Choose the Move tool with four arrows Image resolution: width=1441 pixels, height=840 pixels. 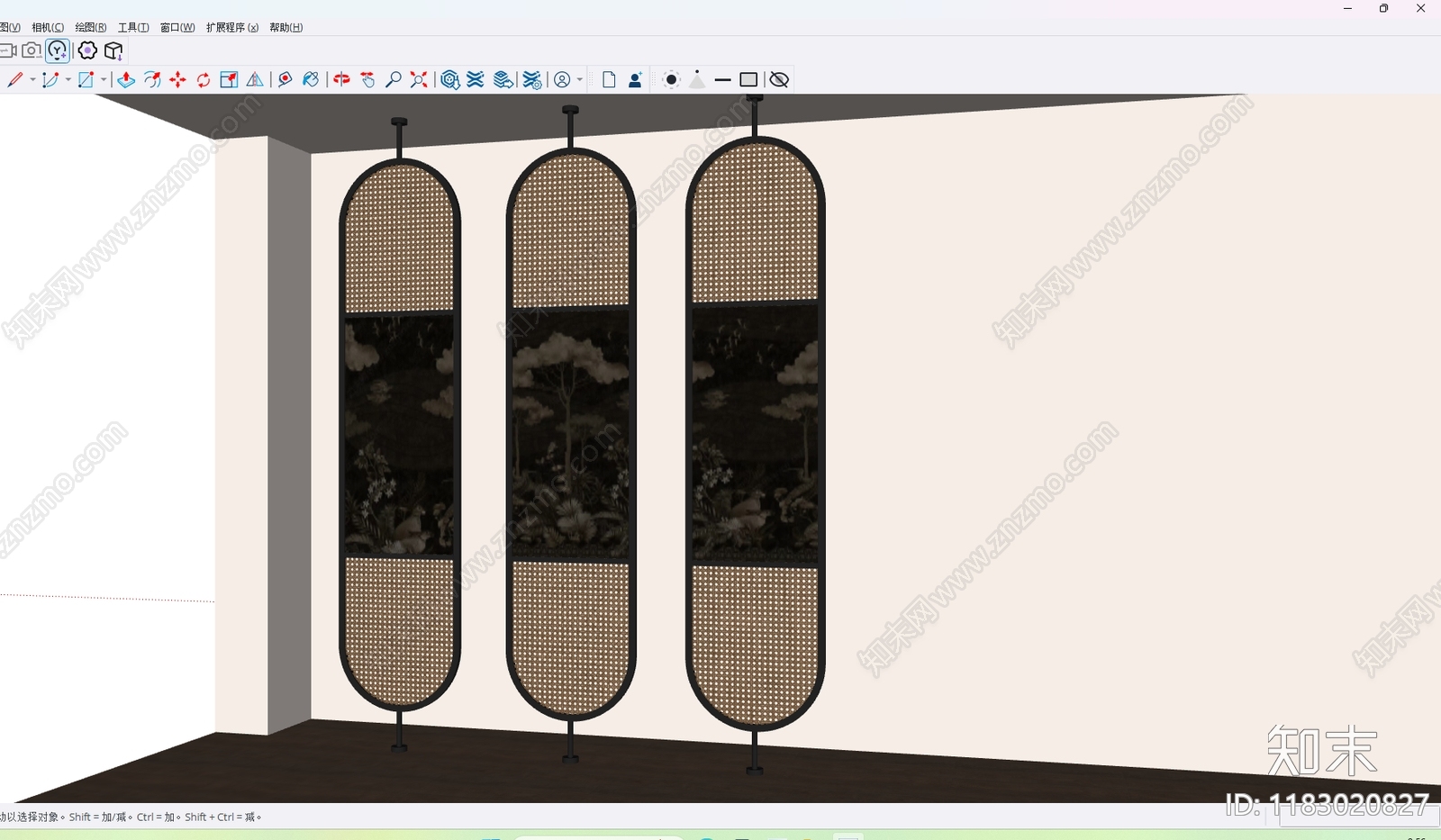[177, 79]
